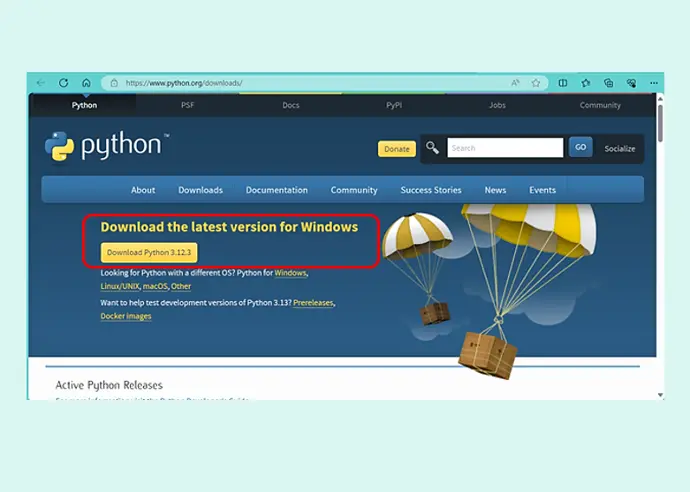Viewport: 690px width, 492px height.
Task: Go to browser home page icon
Action: tap(87, 83)
